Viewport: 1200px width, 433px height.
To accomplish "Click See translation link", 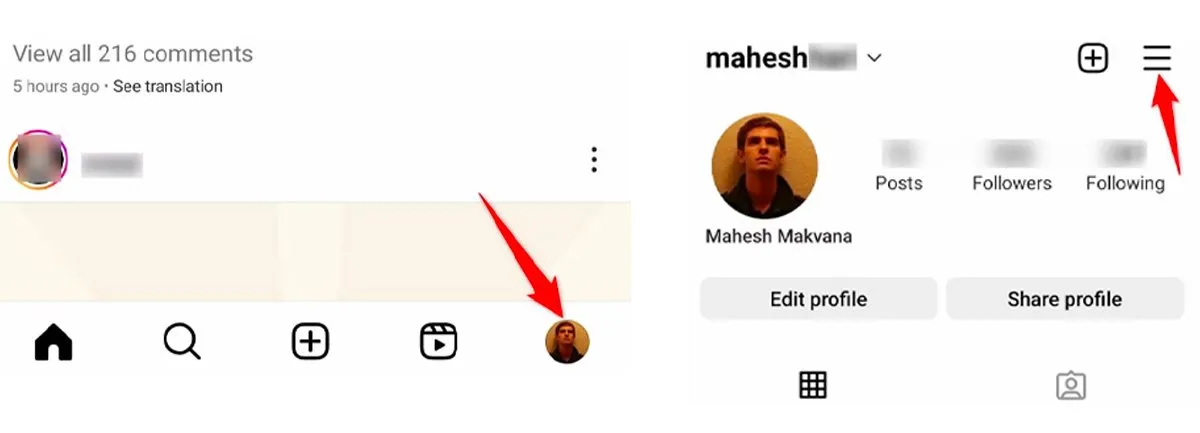I will (168, 87).
